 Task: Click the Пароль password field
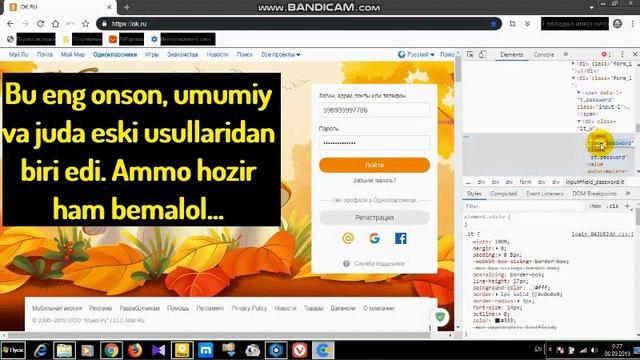(374, 143)
